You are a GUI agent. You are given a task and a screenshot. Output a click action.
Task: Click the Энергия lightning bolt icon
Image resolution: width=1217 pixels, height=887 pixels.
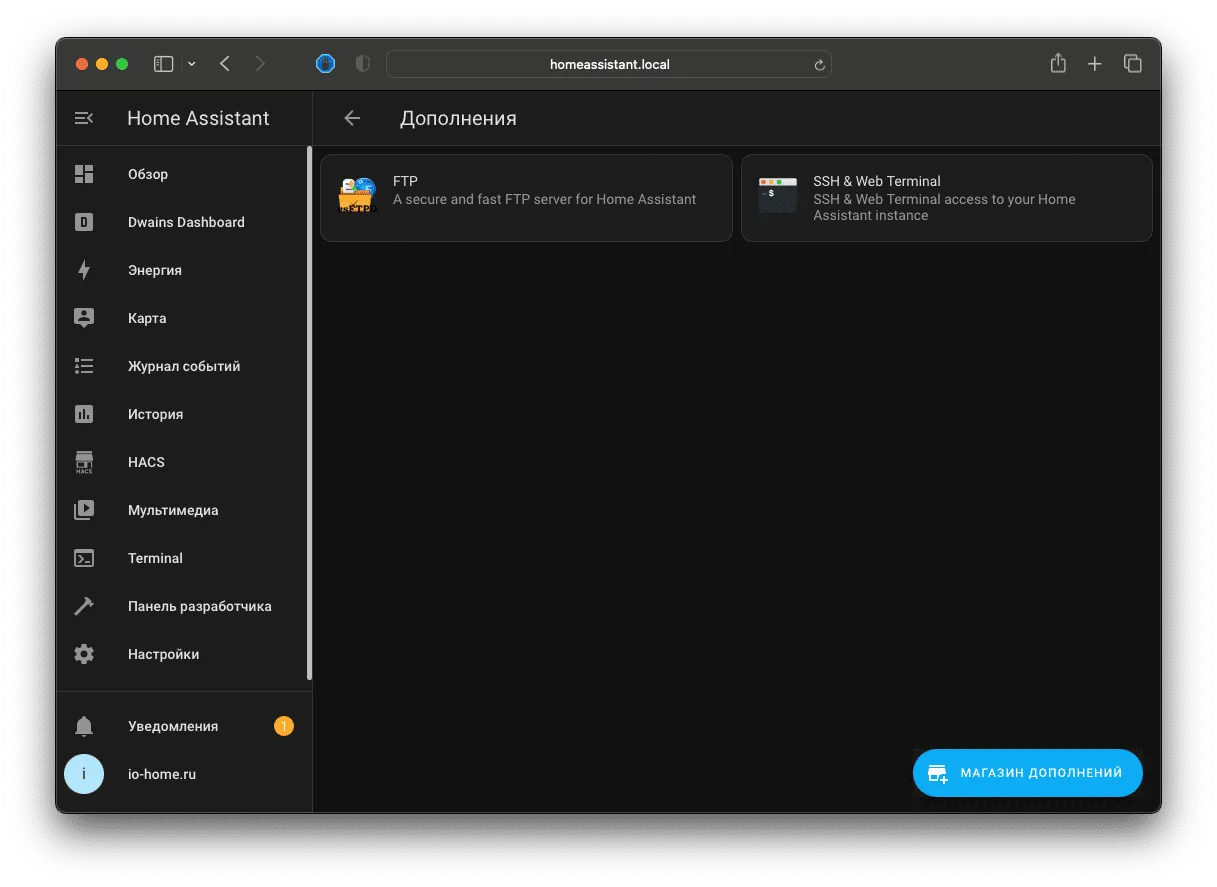click(x=84, y=270)
